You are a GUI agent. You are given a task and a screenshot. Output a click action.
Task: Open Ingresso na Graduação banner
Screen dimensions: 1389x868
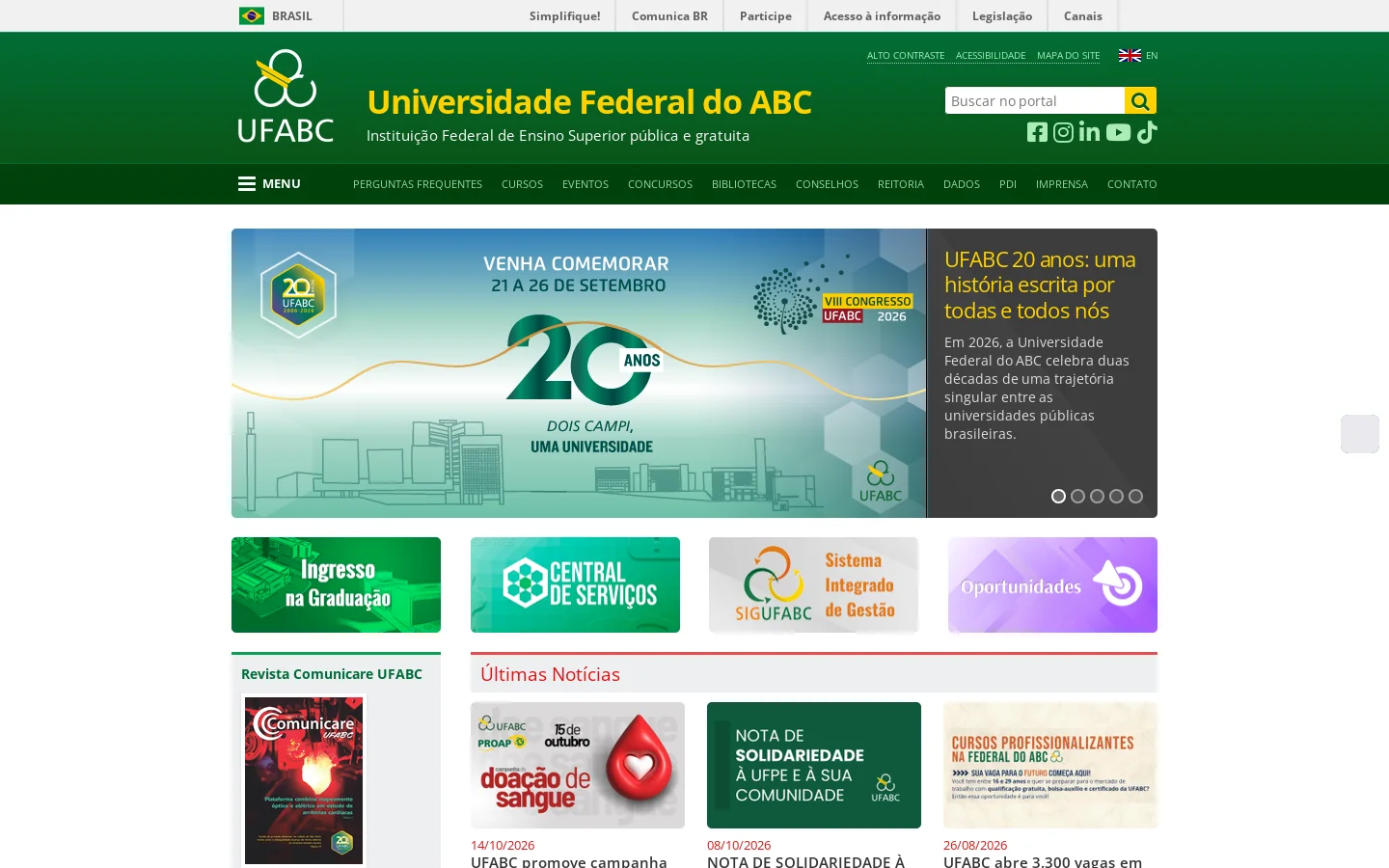click(x=336, y=584)
